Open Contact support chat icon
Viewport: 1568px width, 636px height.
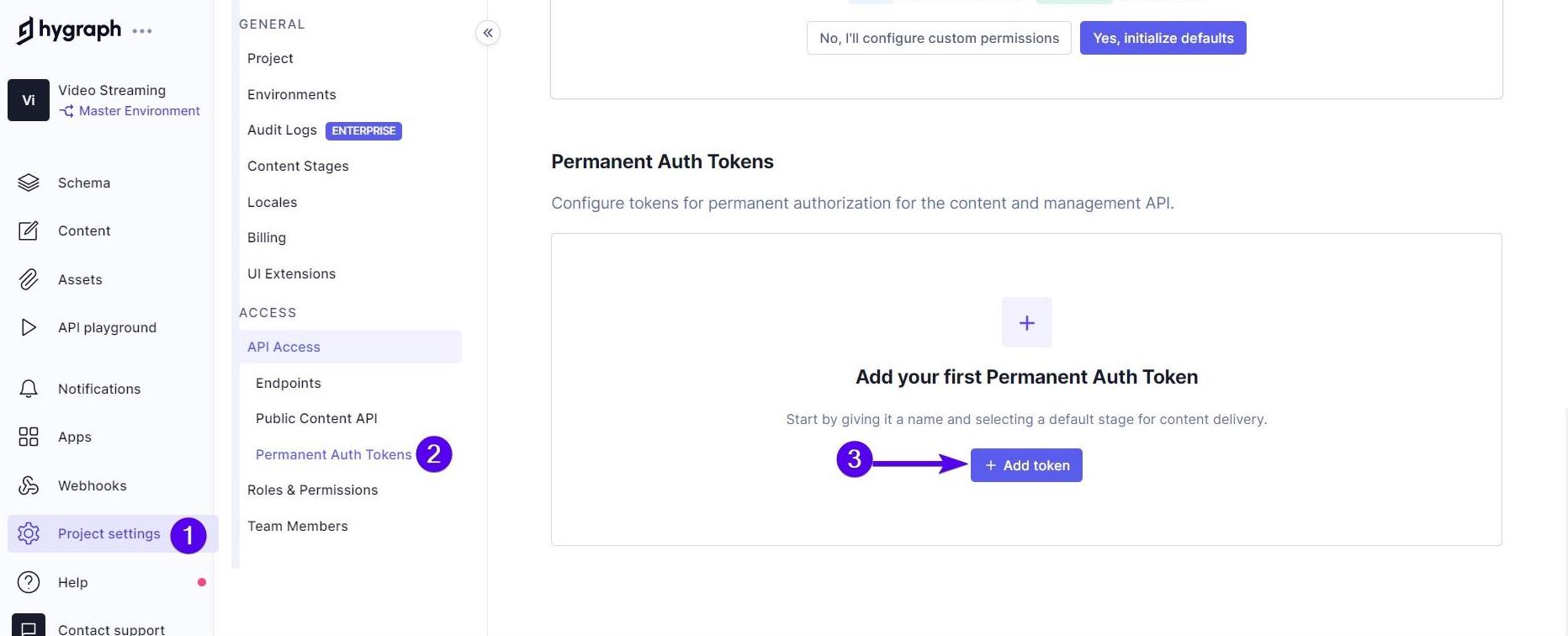click(29, 627)
